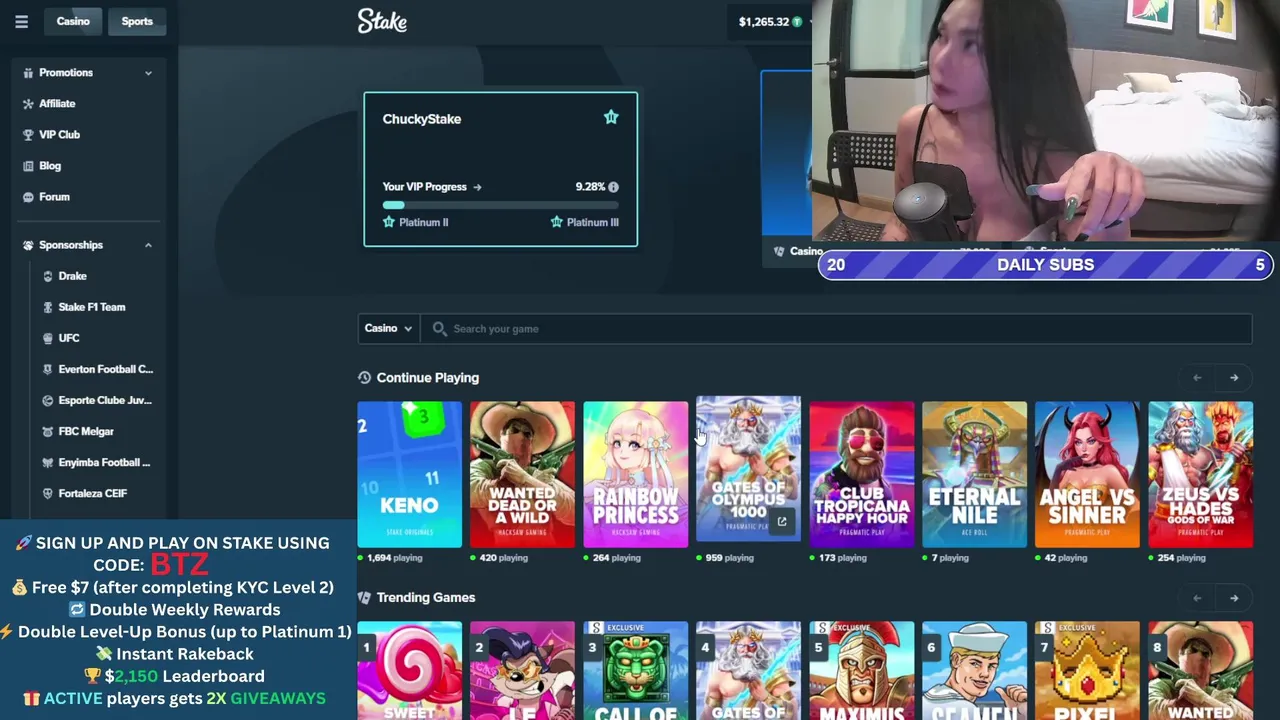Click the 1,694 playing count under Keno
The width and height of the screenshot is (1280, 720).
click(395, 558)
